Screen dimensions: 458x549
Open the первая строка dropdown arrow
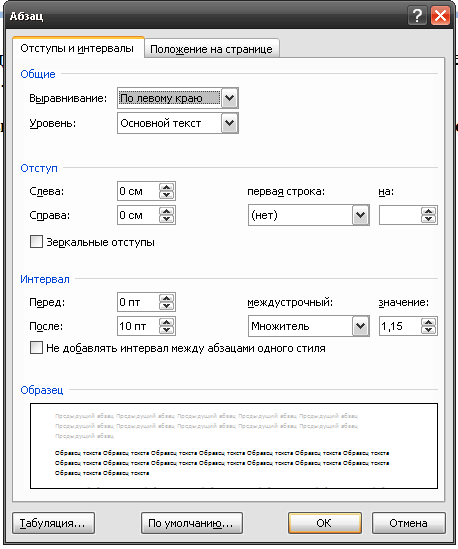pyautogui.click(x=360, y=215)
